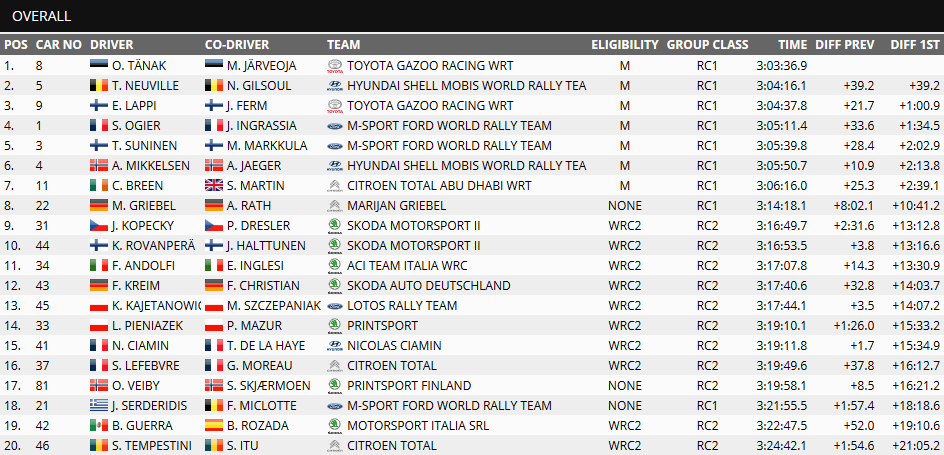Click the Citroen logo in Breen's row
This screenshot has height=455, width=944.
pos(335,186)
